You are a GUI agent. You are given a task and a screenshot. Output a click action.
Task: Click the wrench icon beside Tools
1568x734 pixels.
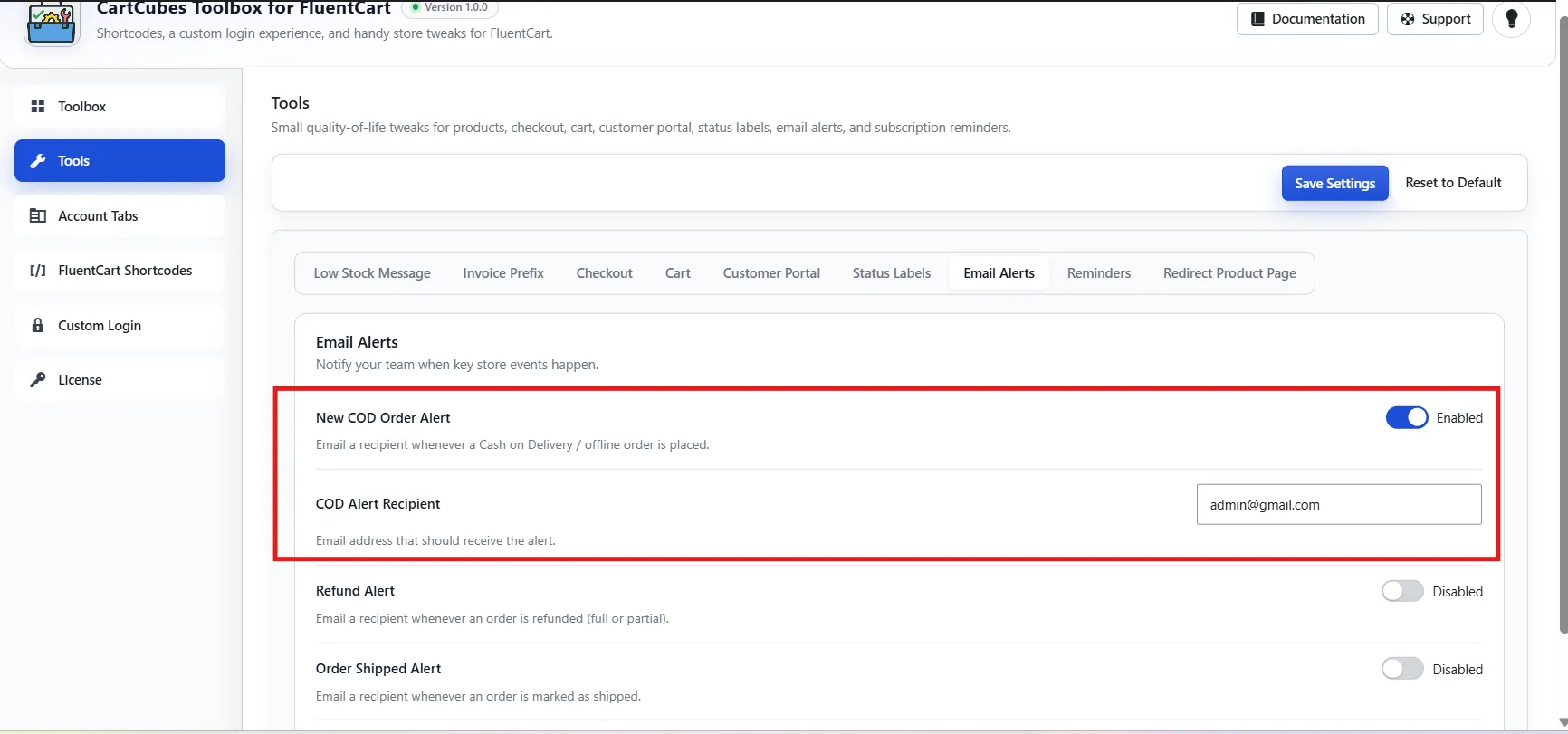click(x=38, y=161)
